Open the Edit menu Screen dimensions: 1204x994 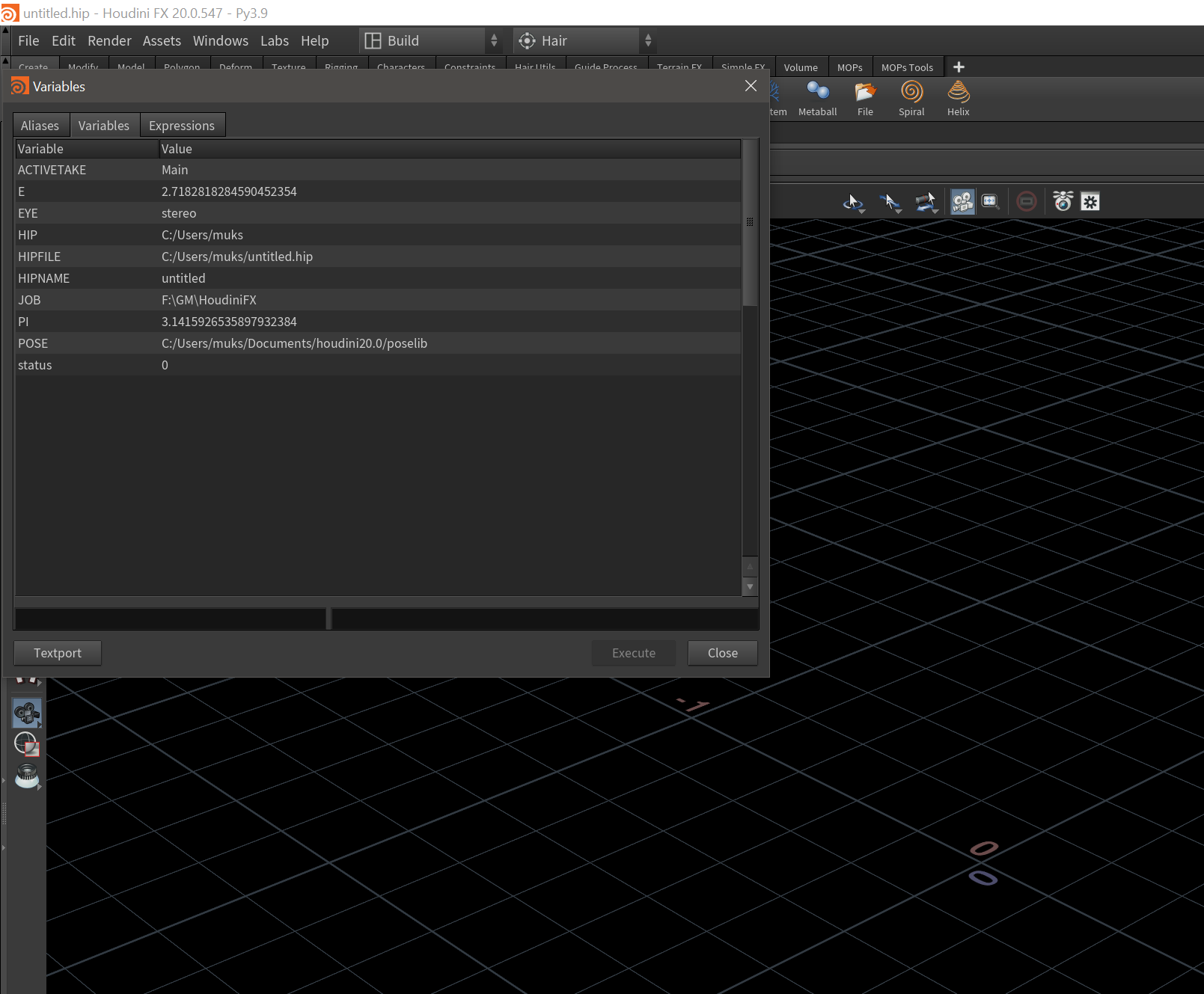[x=64, y=41]
